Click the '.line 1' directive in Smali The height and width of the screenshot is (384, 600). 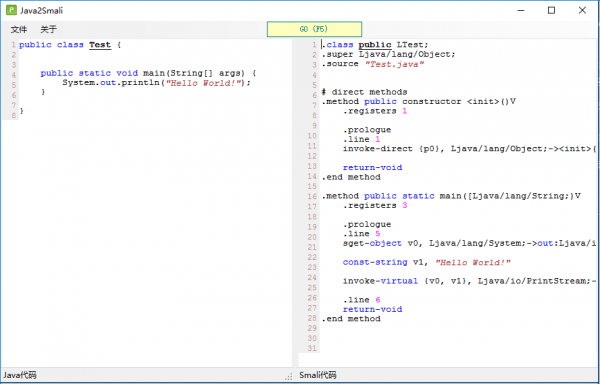coord(362,139)
